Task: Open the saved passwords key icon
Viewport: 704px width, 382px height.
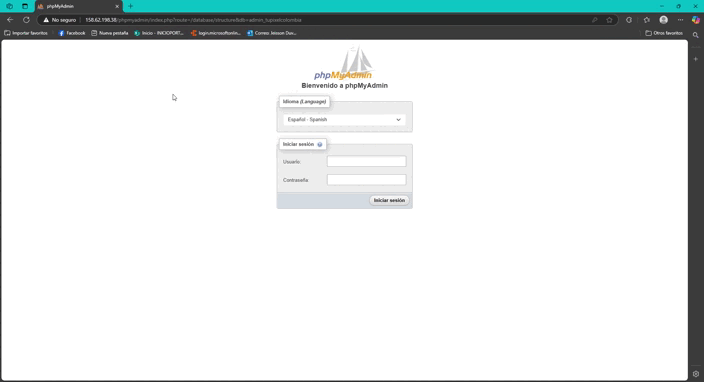Action: (594, 20)
